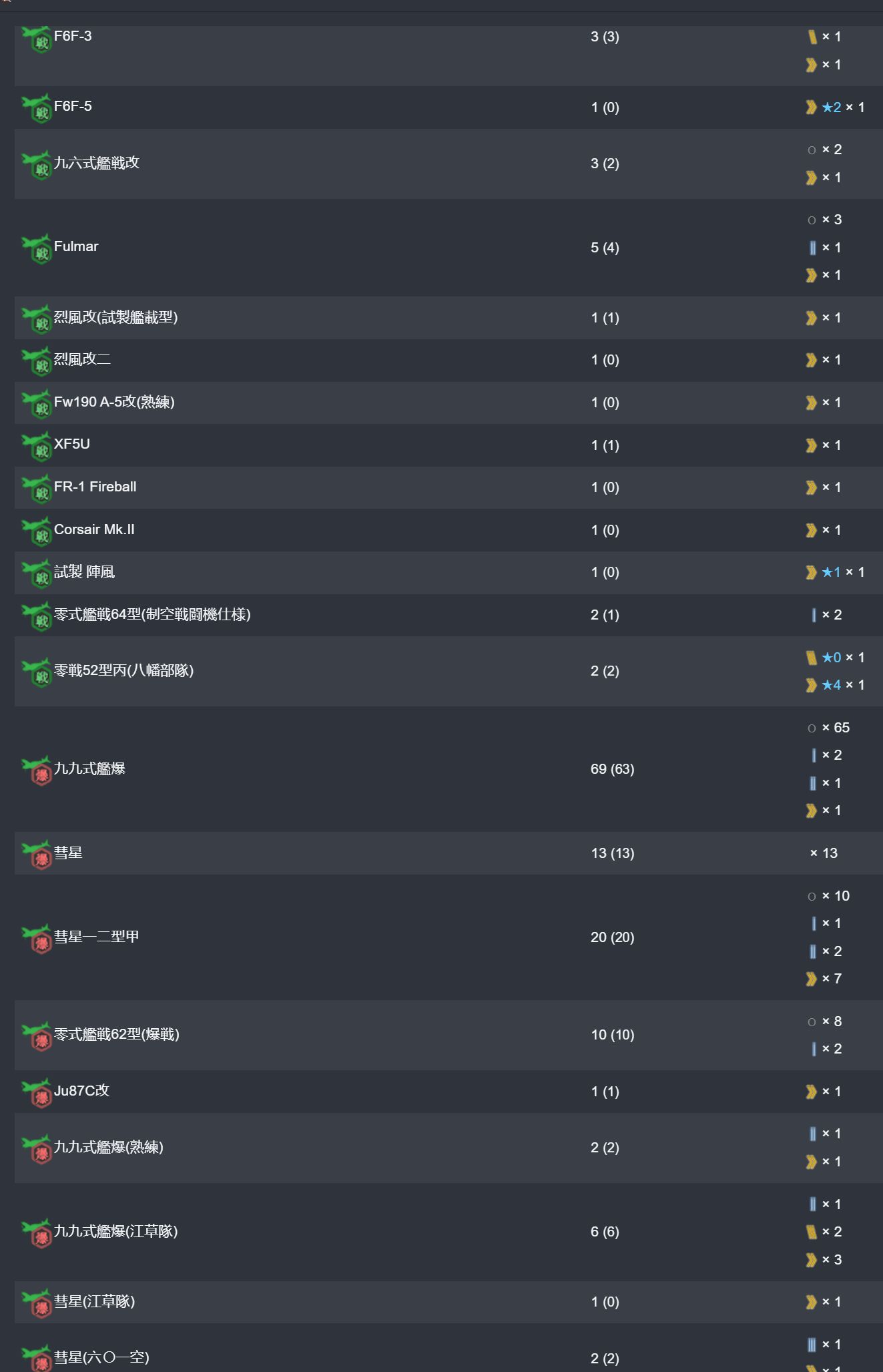Click the ★1 star marker for 試製 陣風
The image size is (883, 1372).
click(832, 572)
